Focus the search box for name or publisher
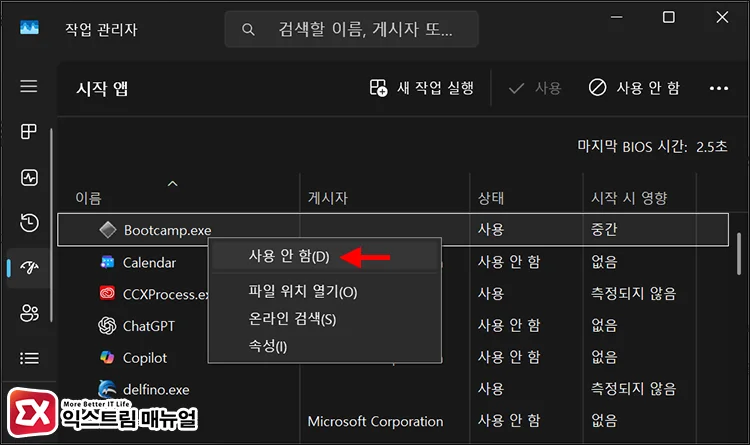750x445 pixels. click(352, 30)
